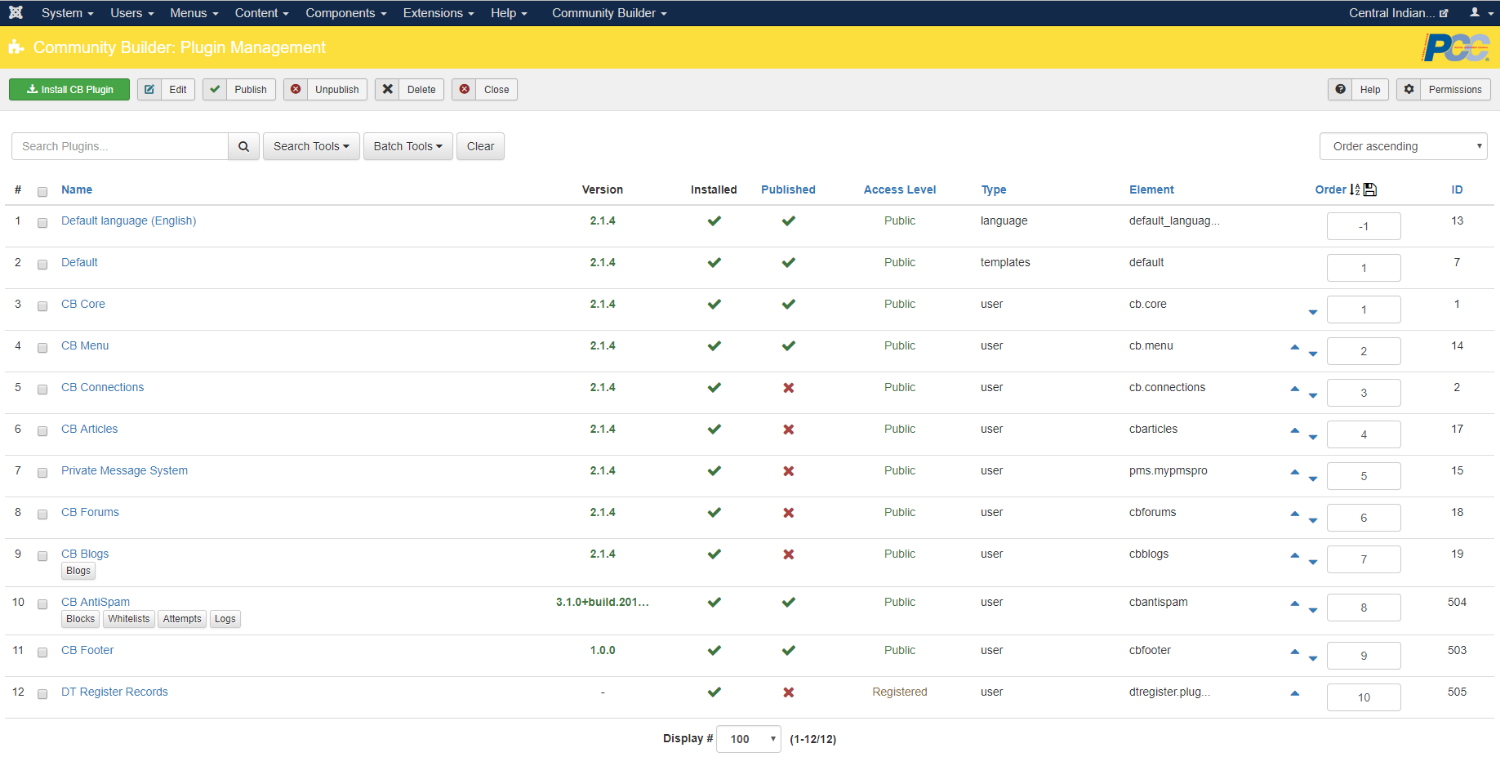Check the CB Connections row checkbox
Screen dimensions: 1500x761
(42, 390)
